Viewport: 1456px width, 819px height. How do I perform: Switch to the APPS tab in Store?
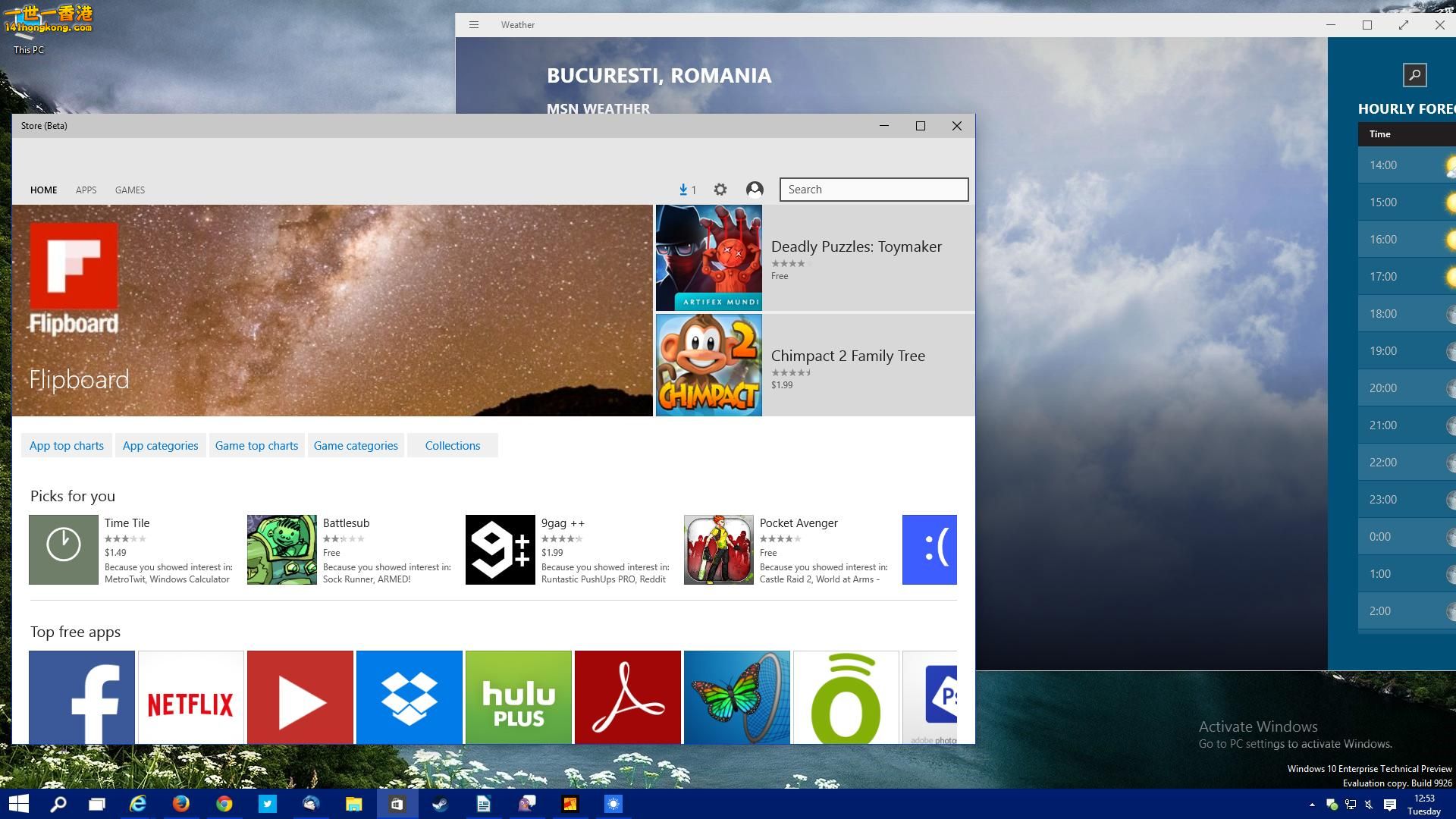(x=86, y=190)
